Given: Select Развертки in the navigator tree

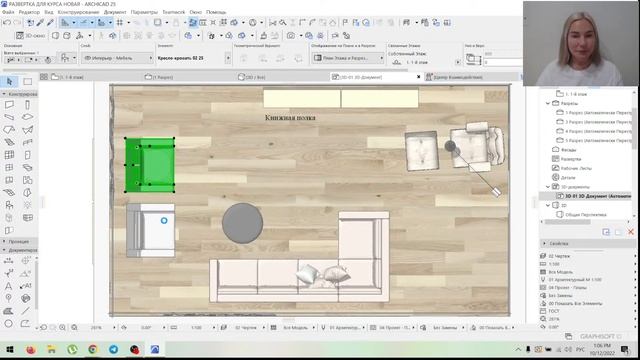Looking at the screenshot, I should pos(571,159).
